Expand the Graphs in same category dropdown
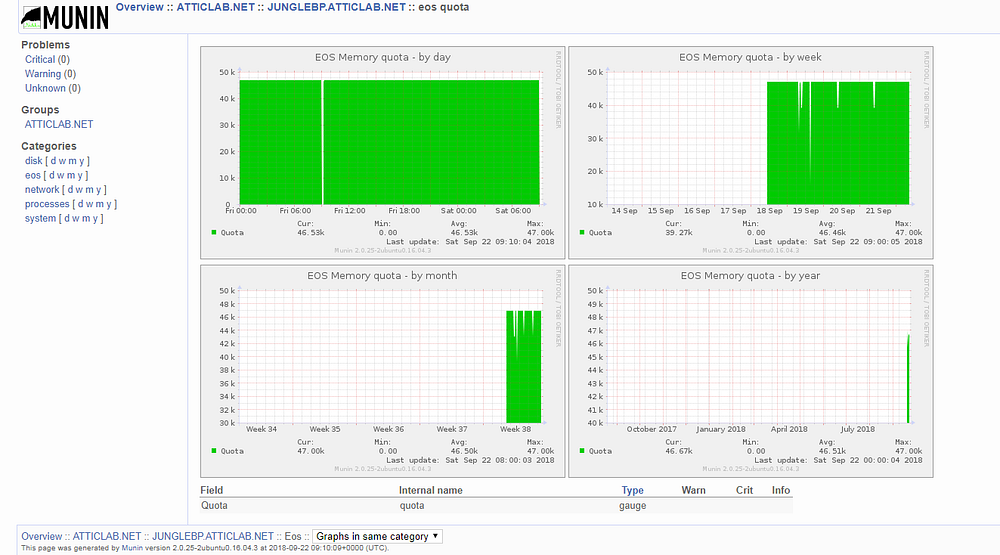Viewport: 1000px width, 555px height. pyautogui.click(x=377, y=536)
